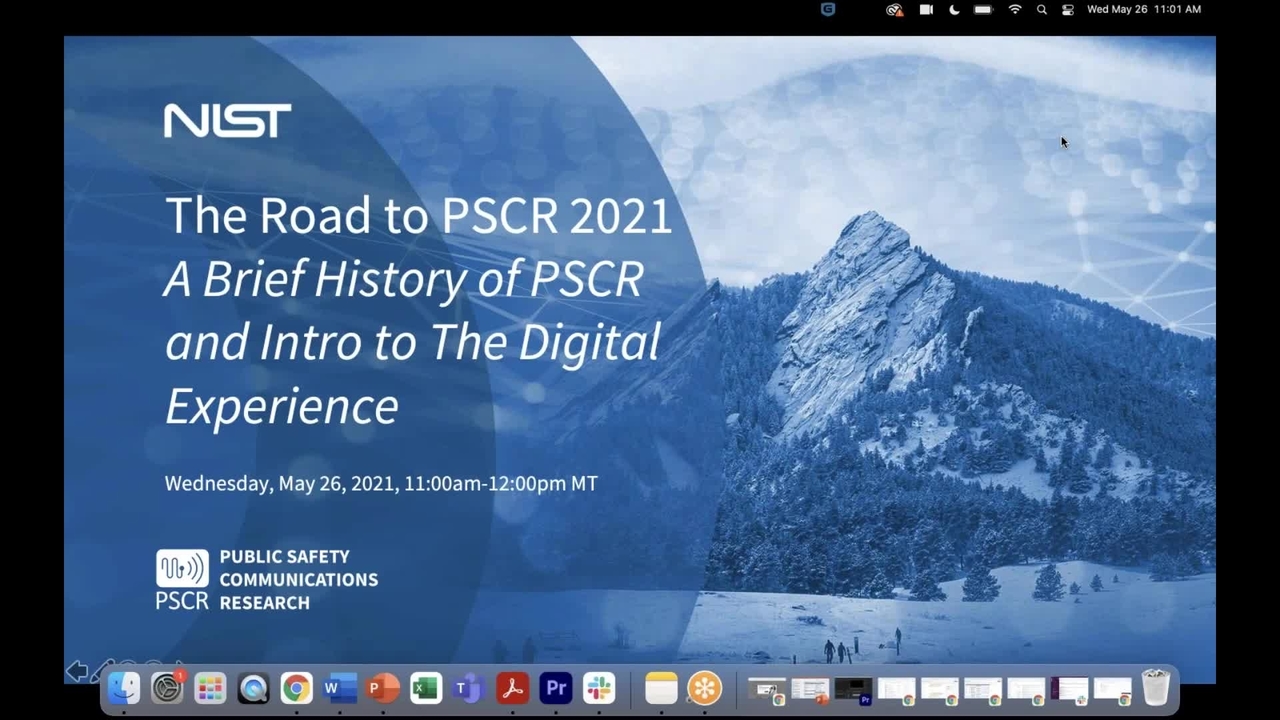Click the date line "Wednesday, May 26, 2021"

point(280,483)
